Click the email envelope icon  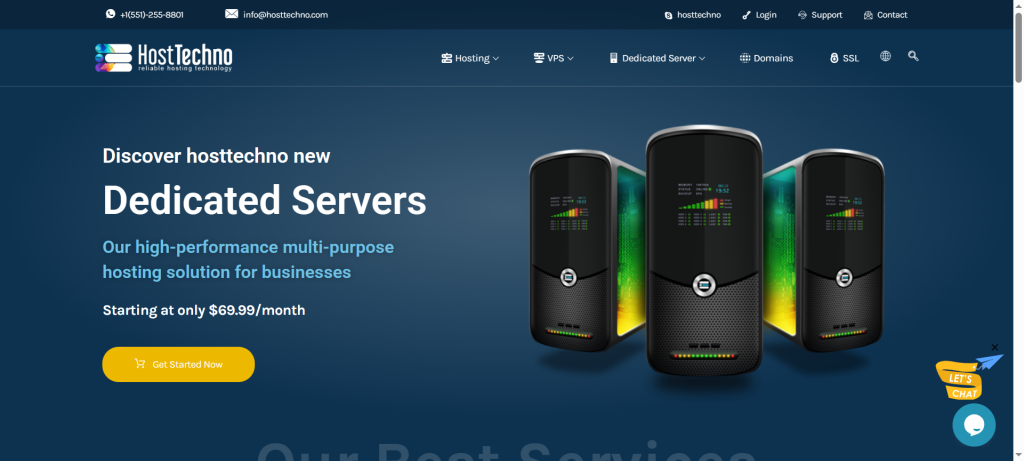pyautogui.click(x=231, y=14)
